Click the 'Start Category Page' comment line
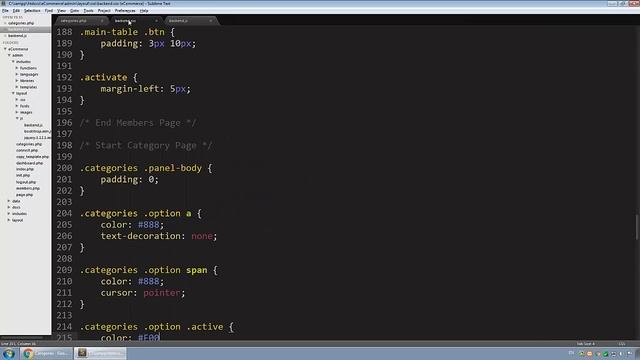Screen dimensions: 640x360 pos(146,146)
